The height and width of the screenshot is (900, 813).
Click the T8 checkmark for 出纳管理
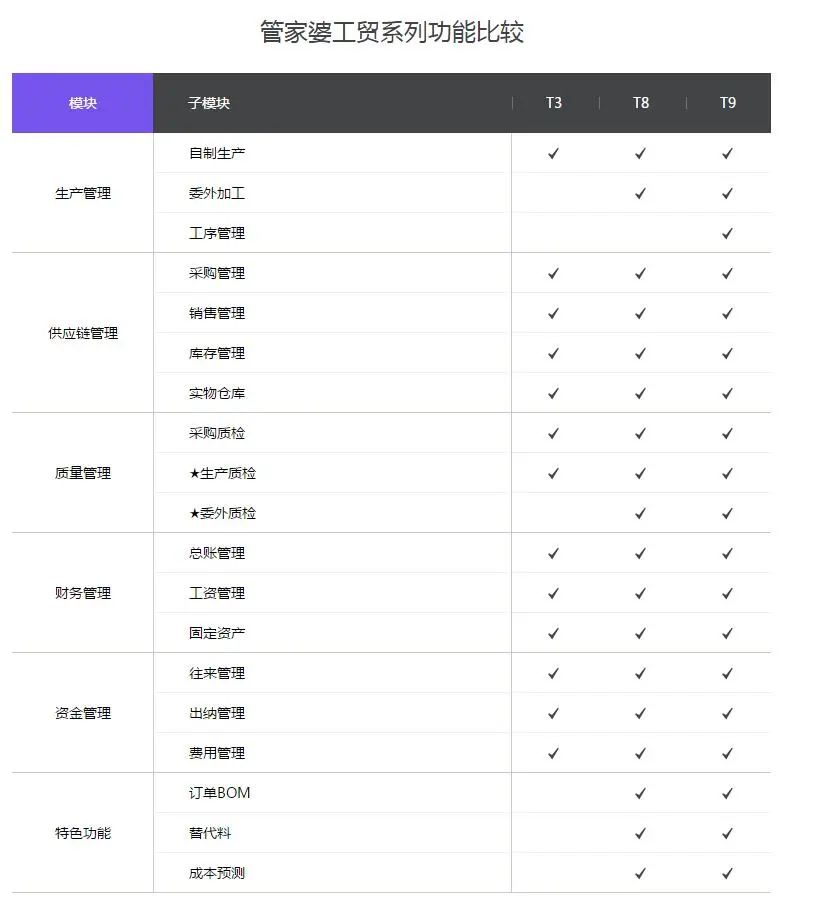click(641, 713)
